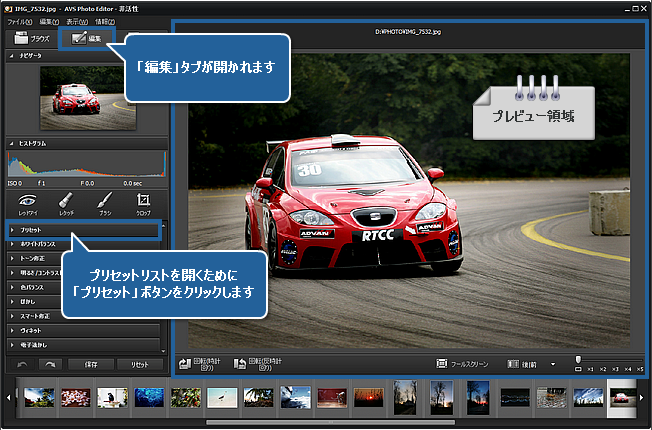Click the Save (保存) button
This screenshot has height=430, width=652.
tap(90, 364)
